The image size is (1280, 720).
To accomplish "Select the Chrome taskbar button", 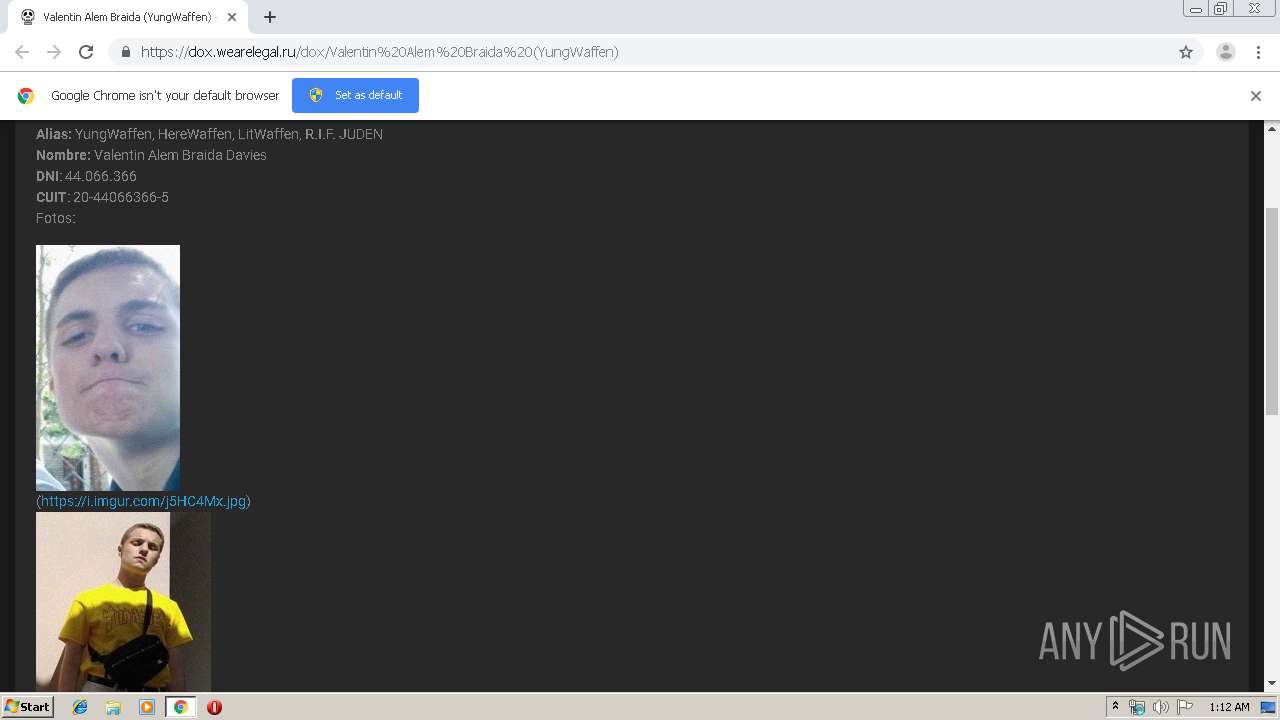I will (180, 707).
